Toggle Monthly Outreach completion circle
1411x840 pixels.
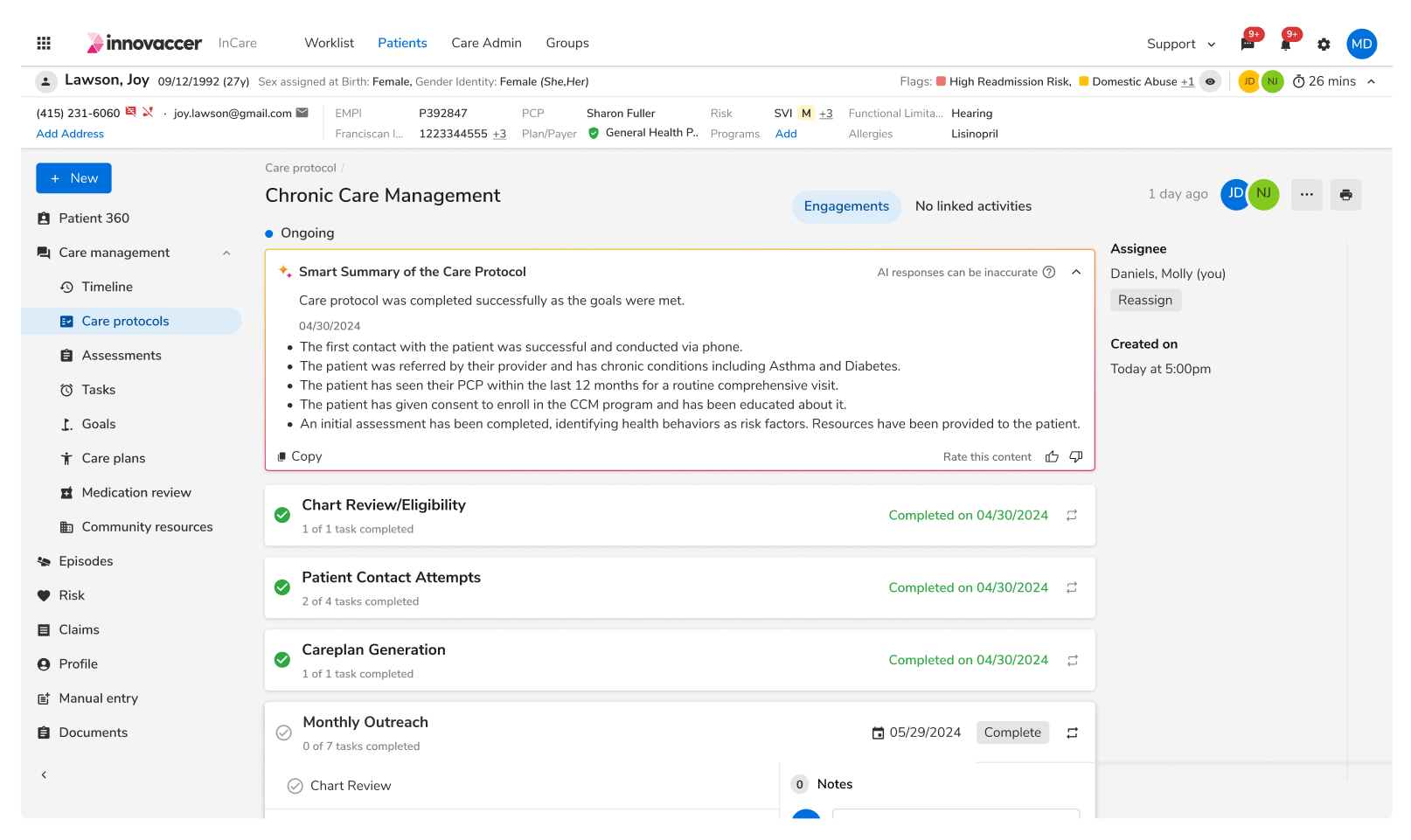coord(283,732)
